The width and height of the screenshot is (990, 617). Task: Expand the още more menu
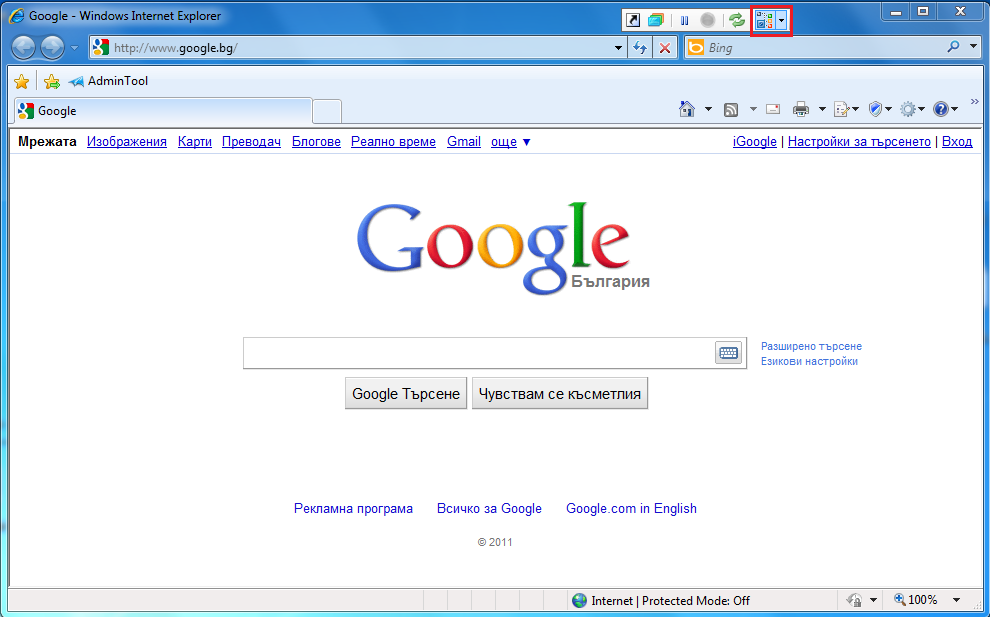(511, 141)
